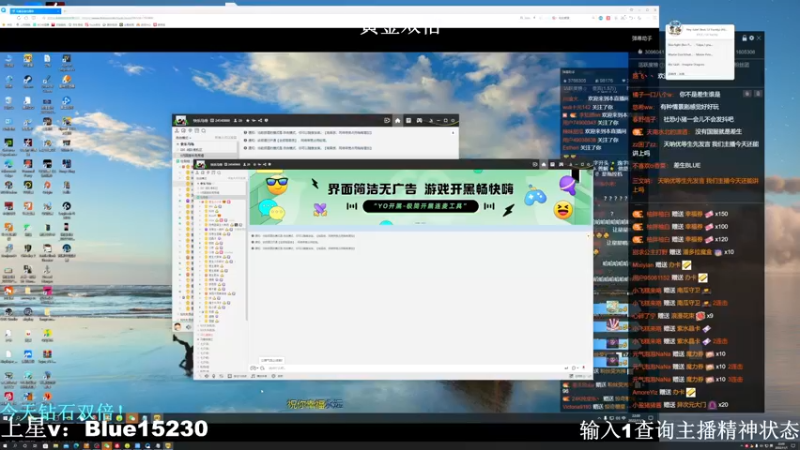The image size is (800, 450).
Task: Click the search icon in the back YY sidebar toolbar
Action: click(x=204, y=131)
